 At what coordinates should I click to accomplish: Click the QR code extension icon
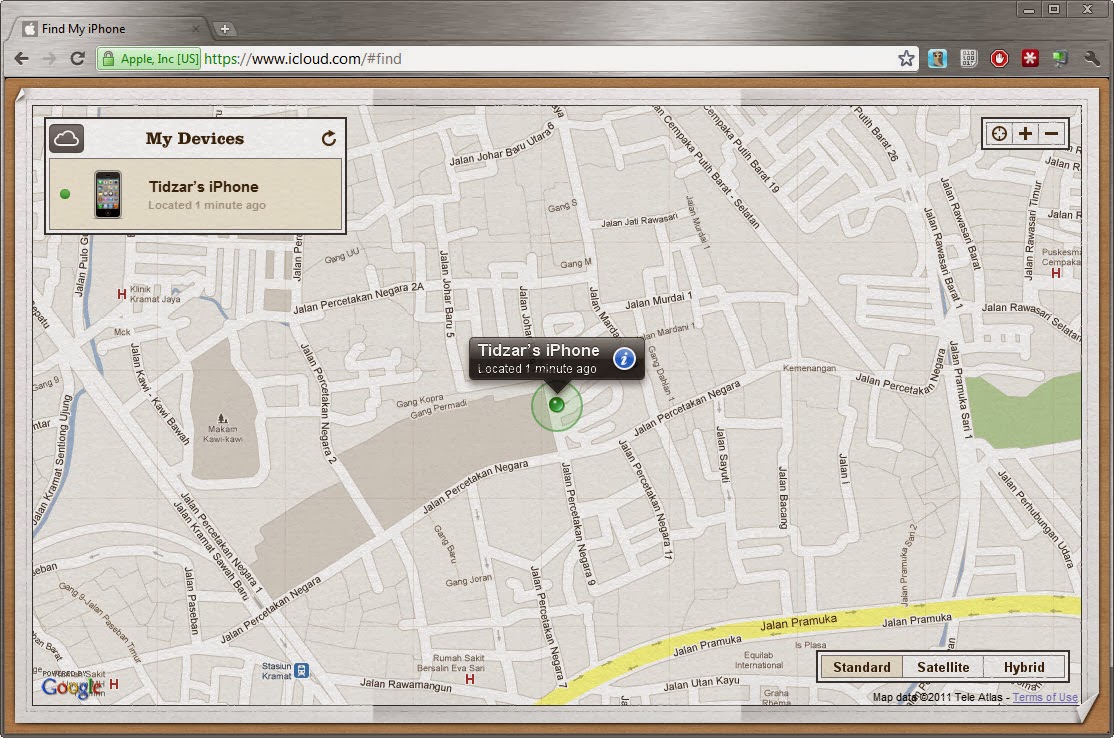coord(968,58)
